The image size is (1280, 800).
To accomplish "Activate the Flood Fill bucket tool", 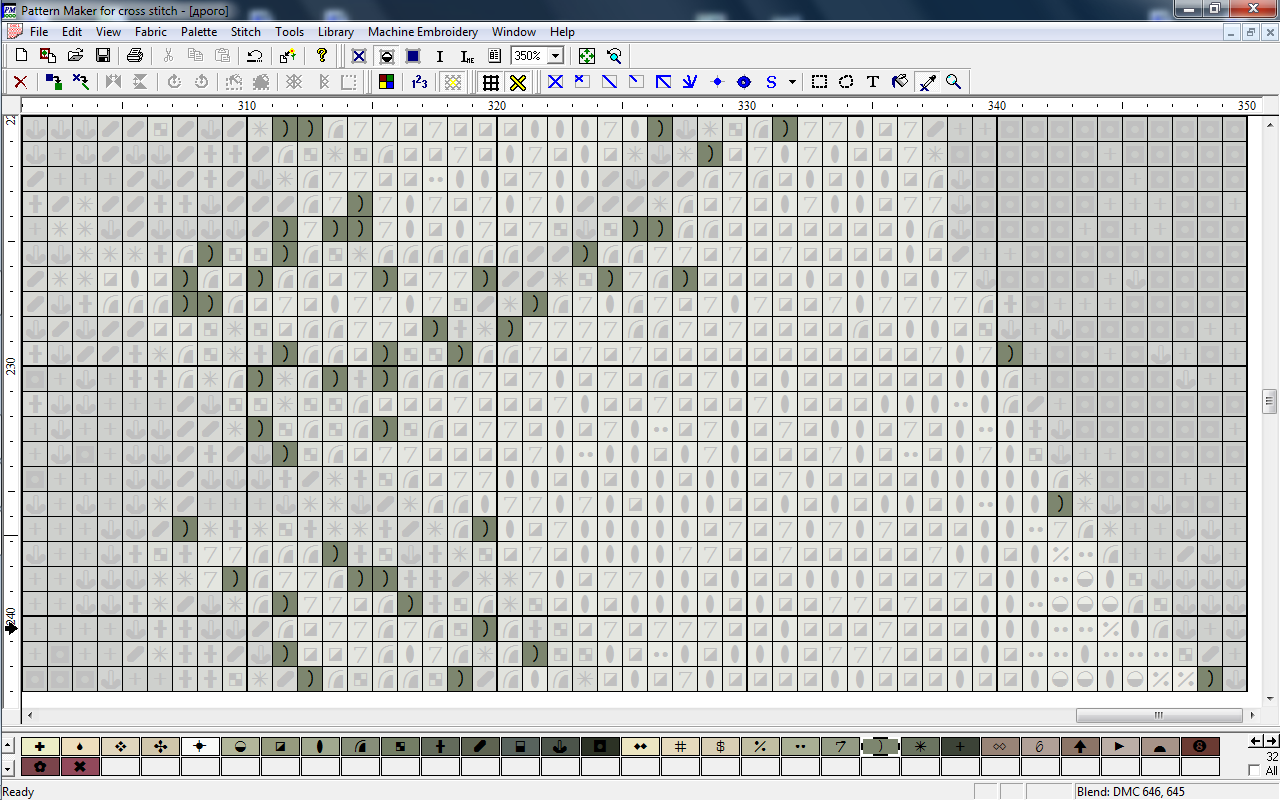I will [x=899, y=82].
